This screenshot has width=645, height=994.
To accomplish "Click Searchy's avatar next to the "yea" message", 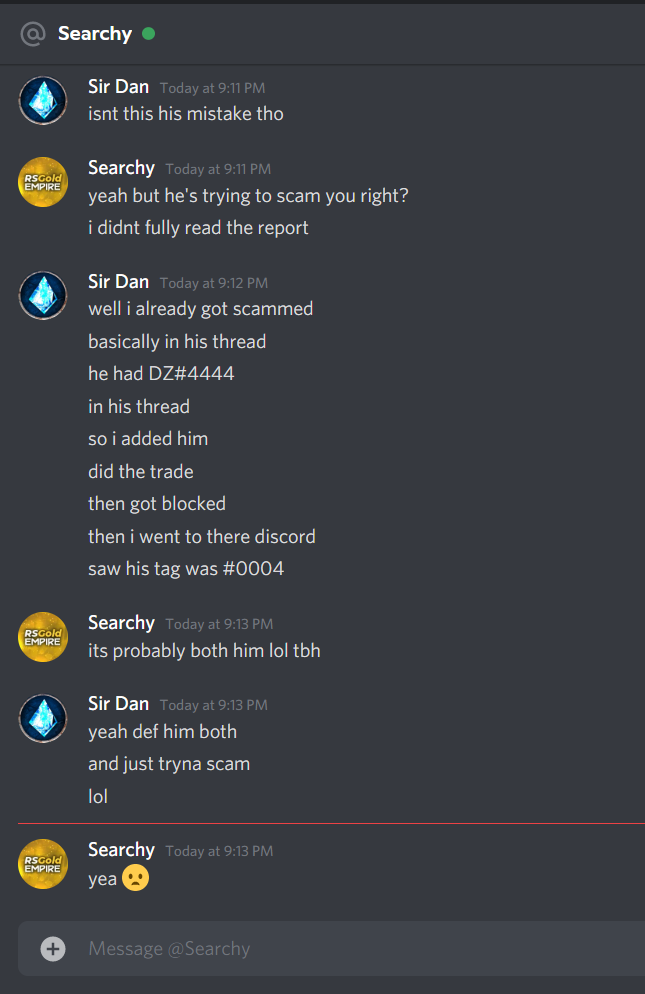I will pos(43,863).
